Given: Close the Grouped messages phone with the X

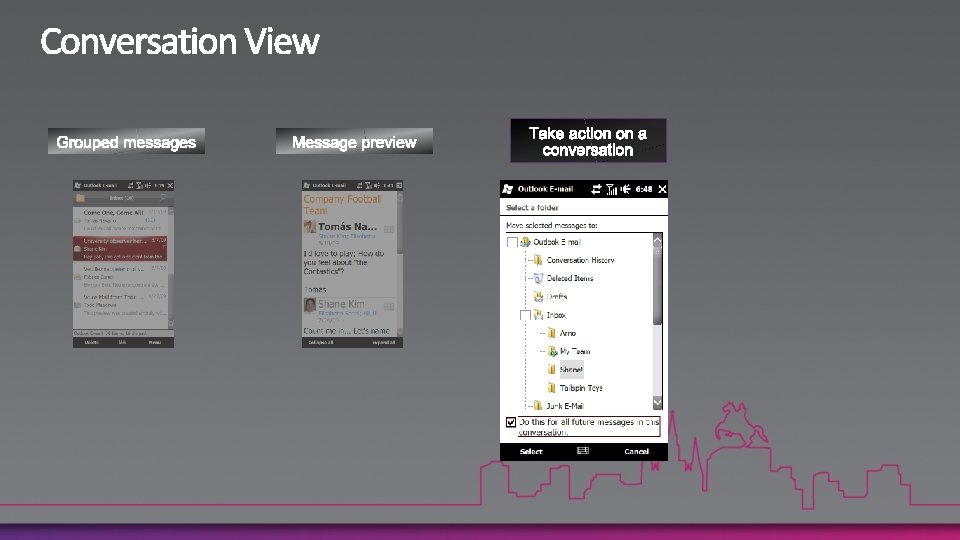Looking at the screenshot, I should pos(170,186).
